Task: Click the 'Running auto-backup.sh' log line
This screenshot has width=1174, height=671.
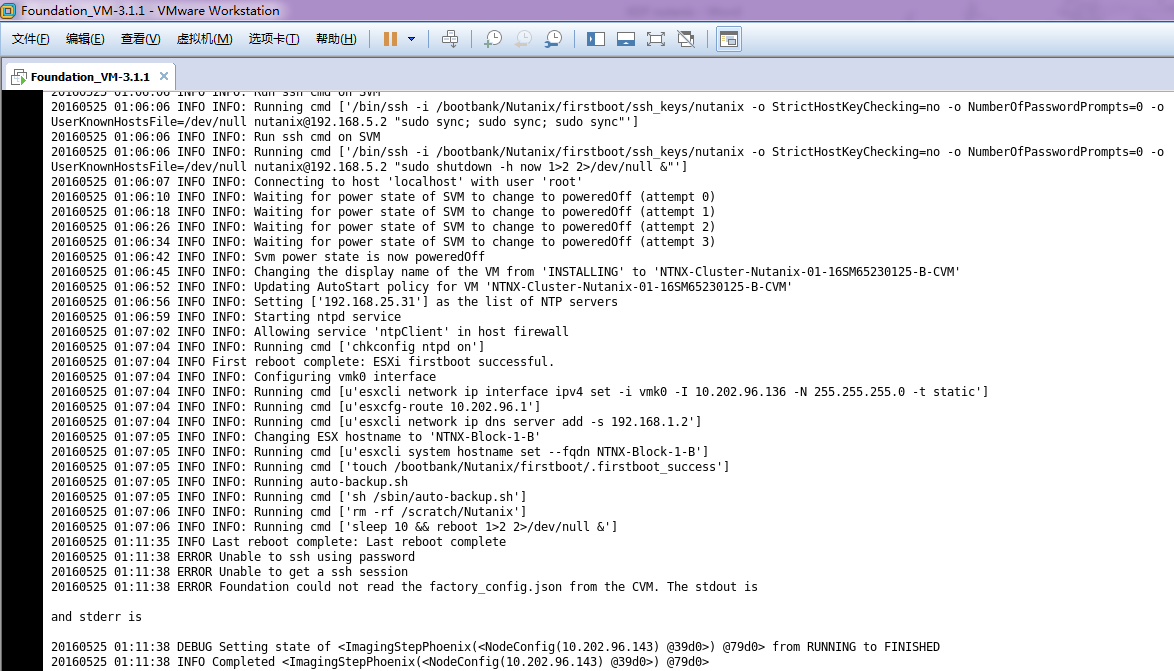Action: [230, 482]
